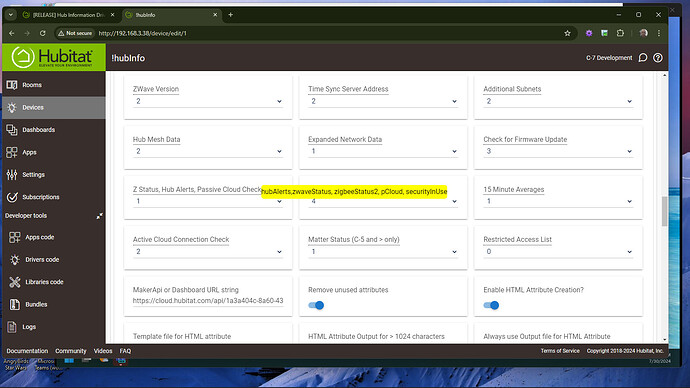Open the Settings sliders icon
The height and width of the screenshot is (388, 690).
point(12,175)
